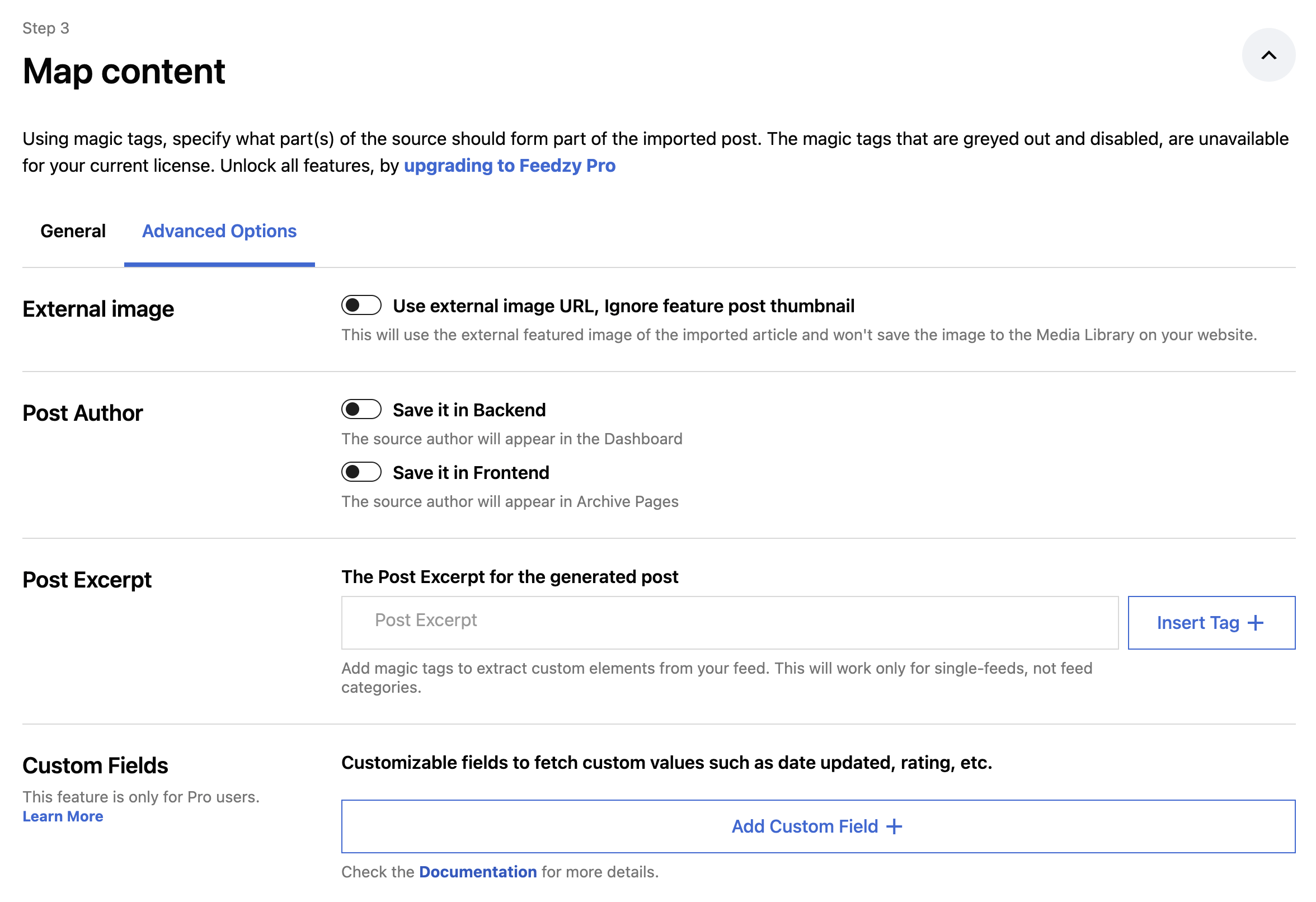Collapse the Map content step chevron
This screenshot has height=902, width=1316.
click(x=1268, y=55)
